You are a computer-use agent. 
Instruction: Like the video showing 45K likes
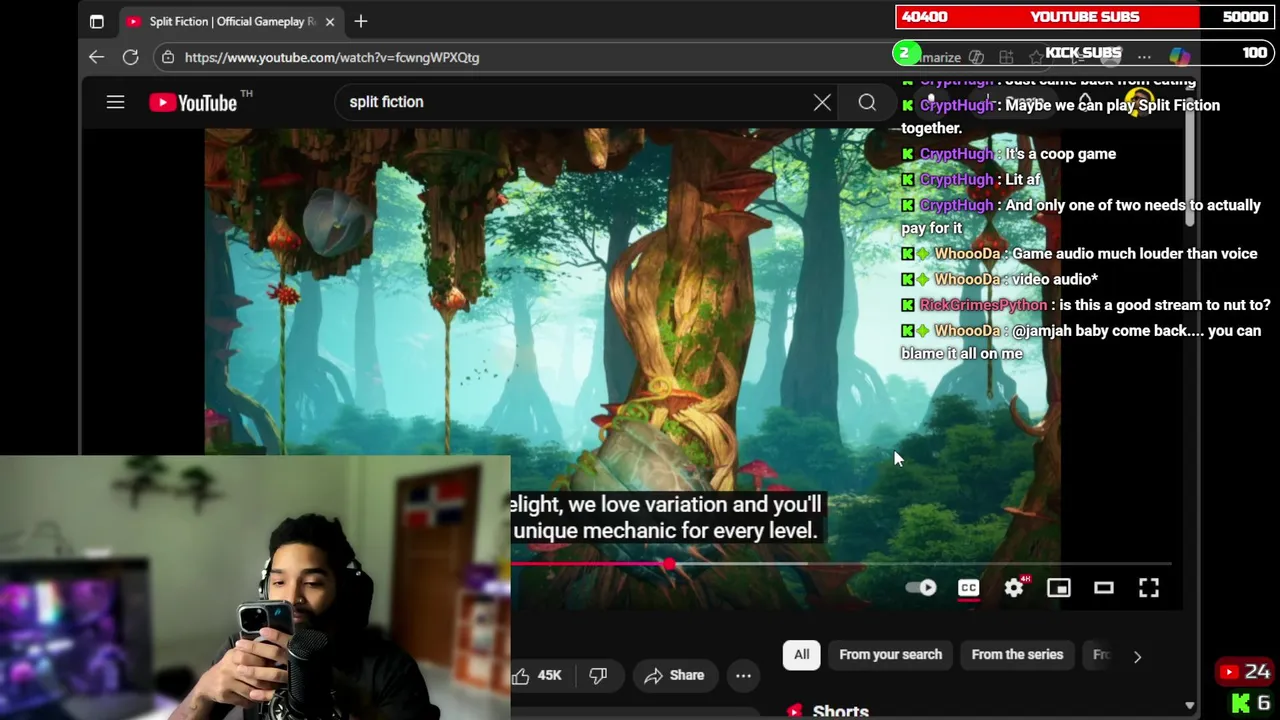(538, 676)
